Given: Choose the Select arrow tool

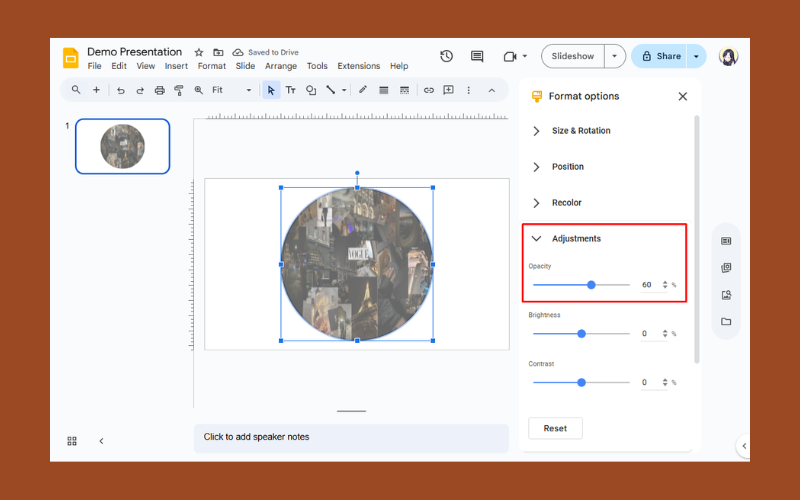Looking at the screenshot, I should coord(271,90).
